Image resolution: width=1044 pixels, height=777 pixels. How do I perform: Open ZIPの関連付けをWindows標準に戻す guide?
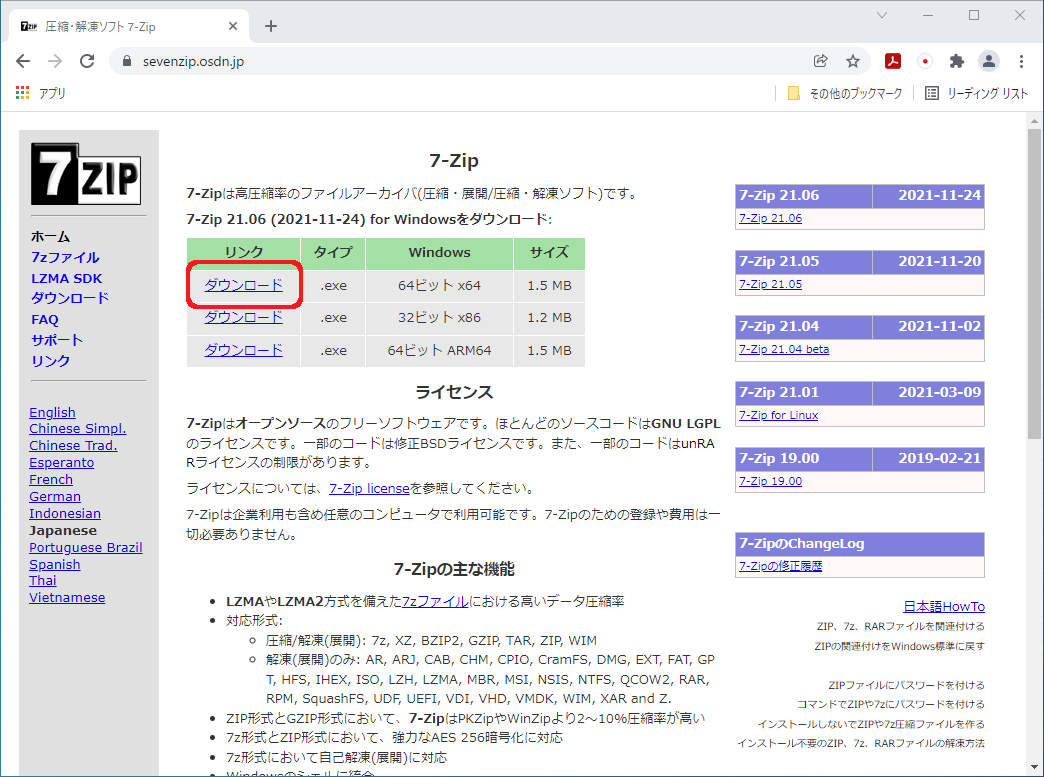tap(900, 647)
